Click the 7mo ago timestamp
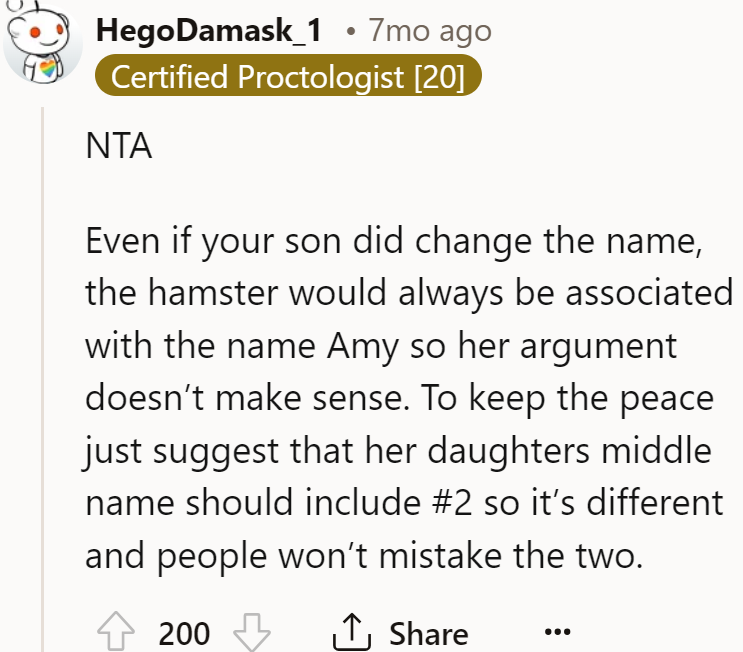The width and height of the screenshot is (743, 652). (430, 31)
